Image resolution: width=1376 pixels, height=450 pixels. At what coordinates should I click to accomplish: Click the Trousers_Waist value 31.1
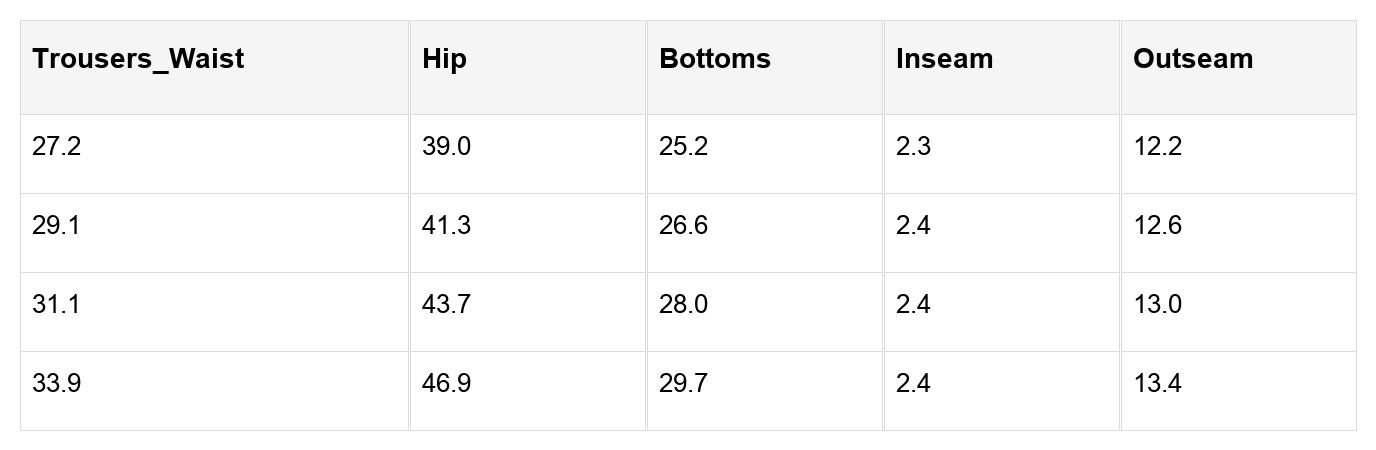coord(57,305)
